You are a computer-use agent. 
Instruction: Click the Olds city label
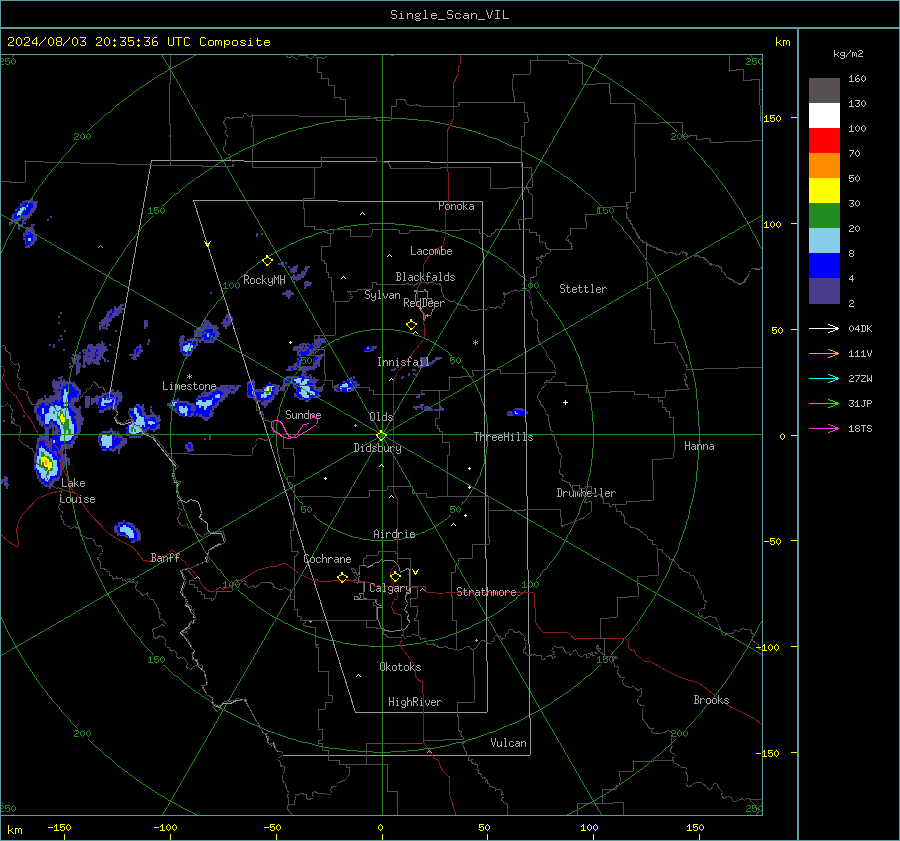pyautogui.click(x=381, y=417)
